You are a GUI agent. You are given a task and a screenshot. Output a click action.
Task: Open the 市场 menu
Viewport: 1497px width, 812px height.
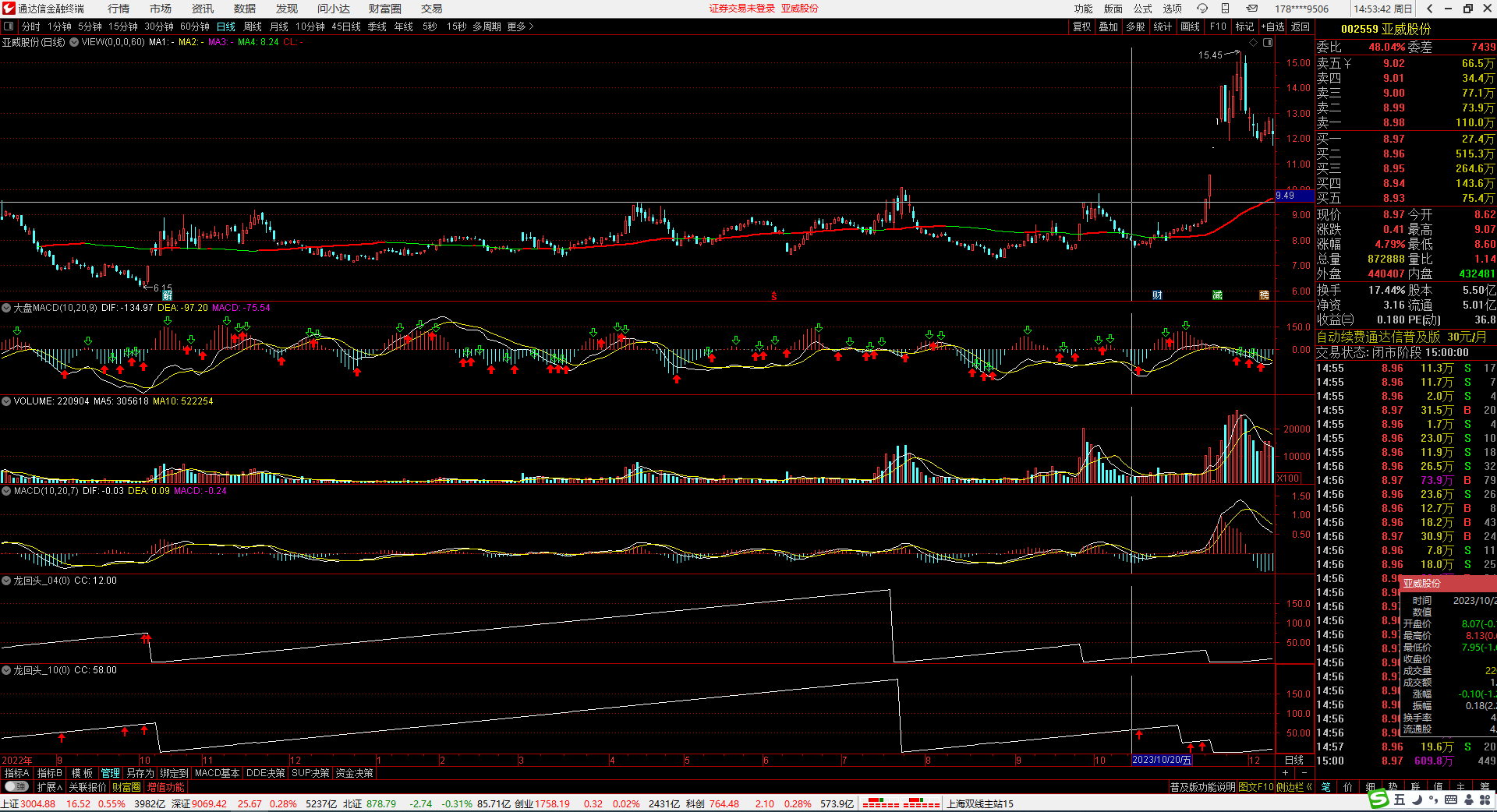[161, 9]
